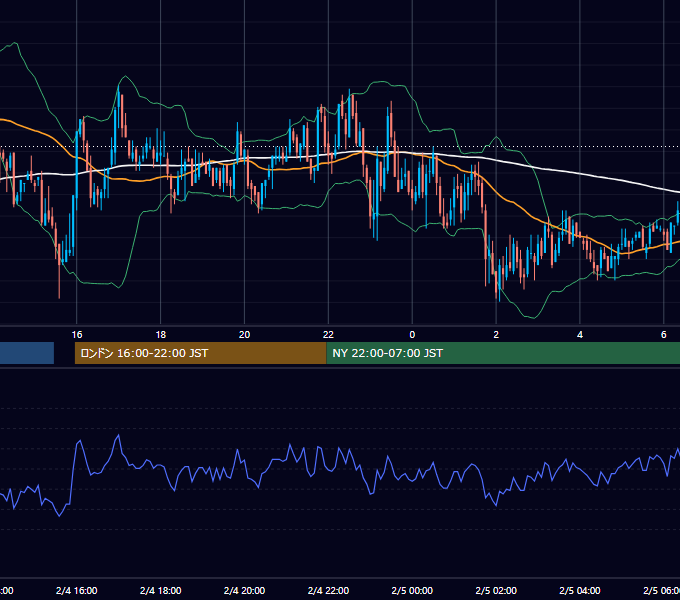Click the 18 hour label on the price chart
The width and height of the screenshot is (680, 600).
(x=160, y=335)
